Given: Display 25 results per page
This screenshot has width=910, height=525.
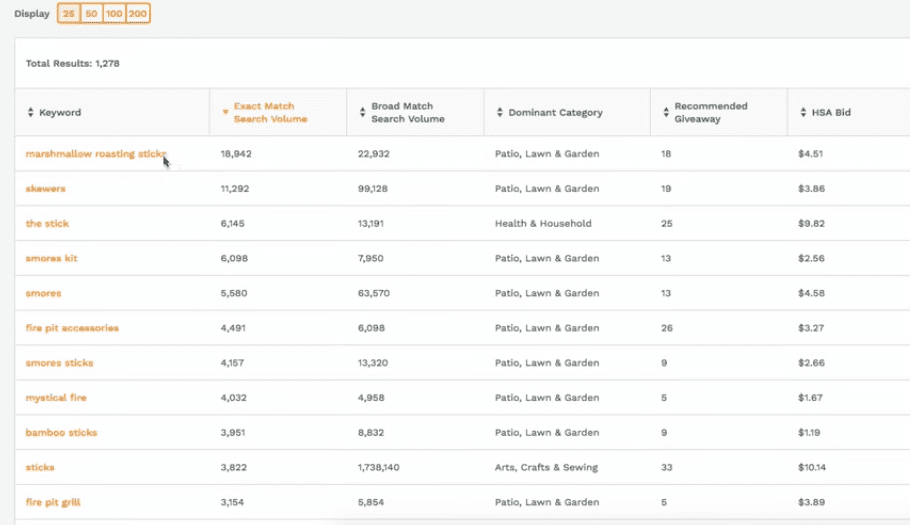Looking at the screenshot, I should (68, 13).
